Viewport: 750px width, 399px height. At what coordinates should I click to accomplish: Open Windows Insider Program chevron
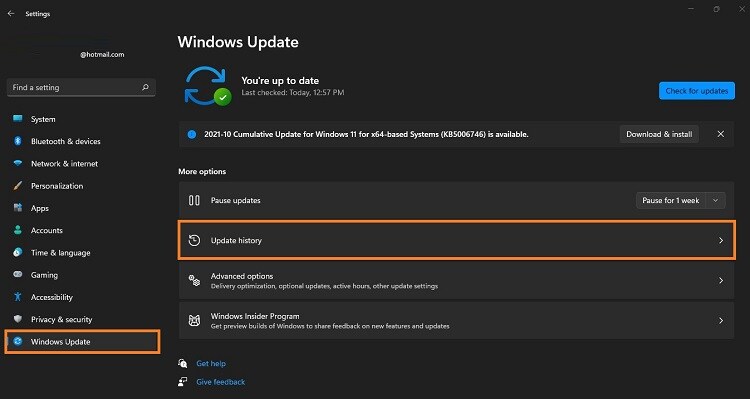coord(721,321)
